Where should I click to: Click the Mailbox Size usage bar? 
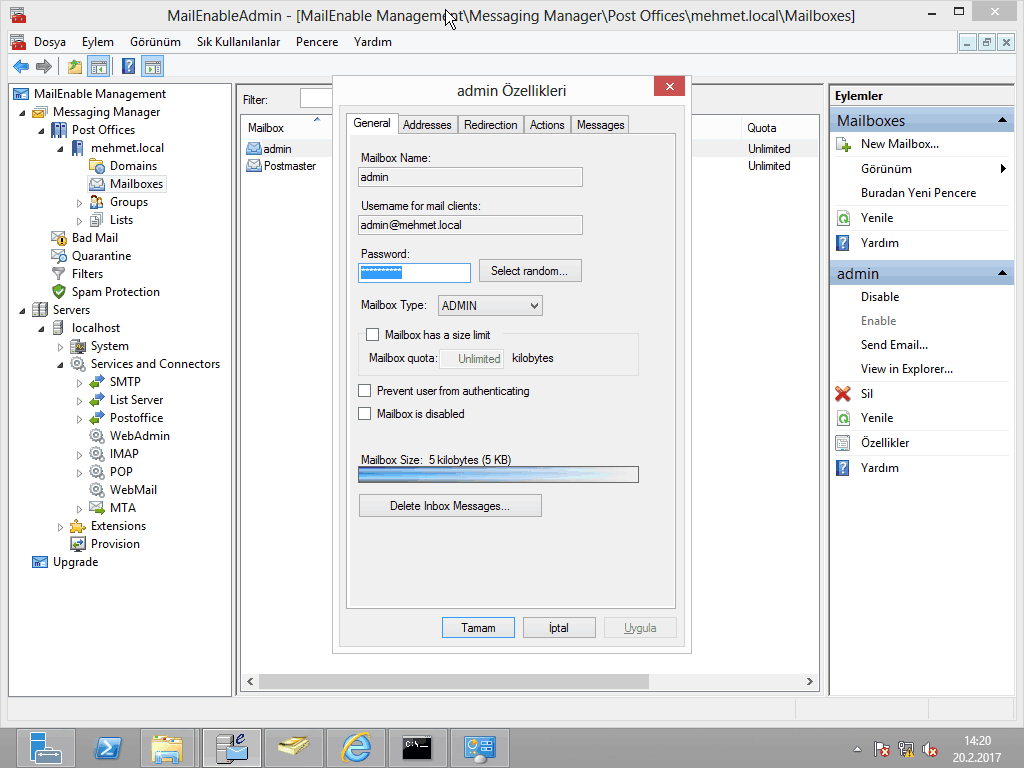[498, 474]
